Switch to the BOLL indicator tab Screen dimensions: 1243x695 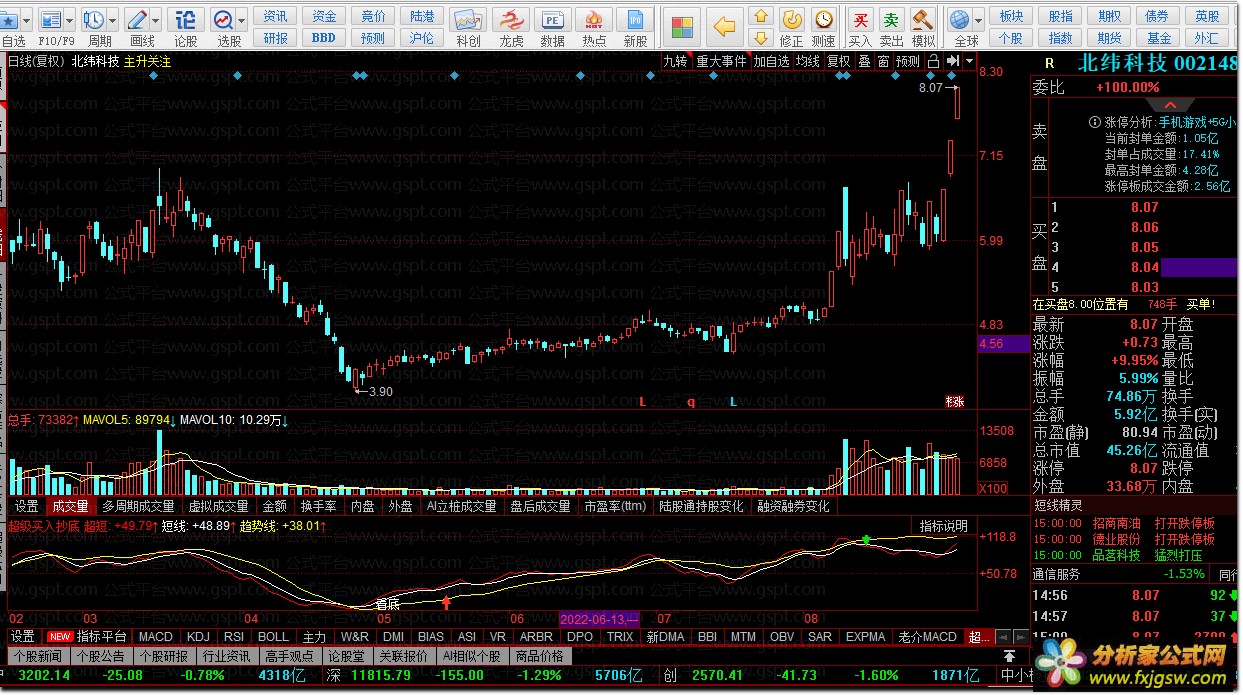point(273,636)
